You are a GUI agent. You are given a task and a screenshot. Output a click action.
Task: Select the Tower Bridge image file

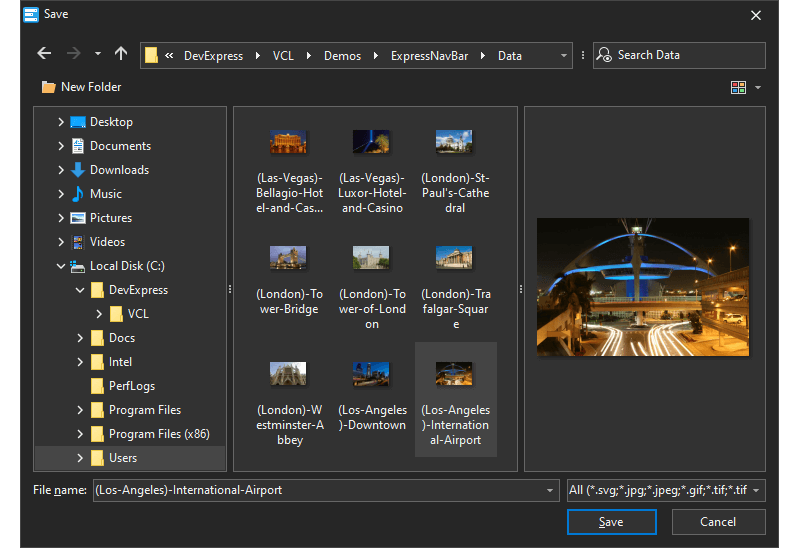tap(288, 258)
